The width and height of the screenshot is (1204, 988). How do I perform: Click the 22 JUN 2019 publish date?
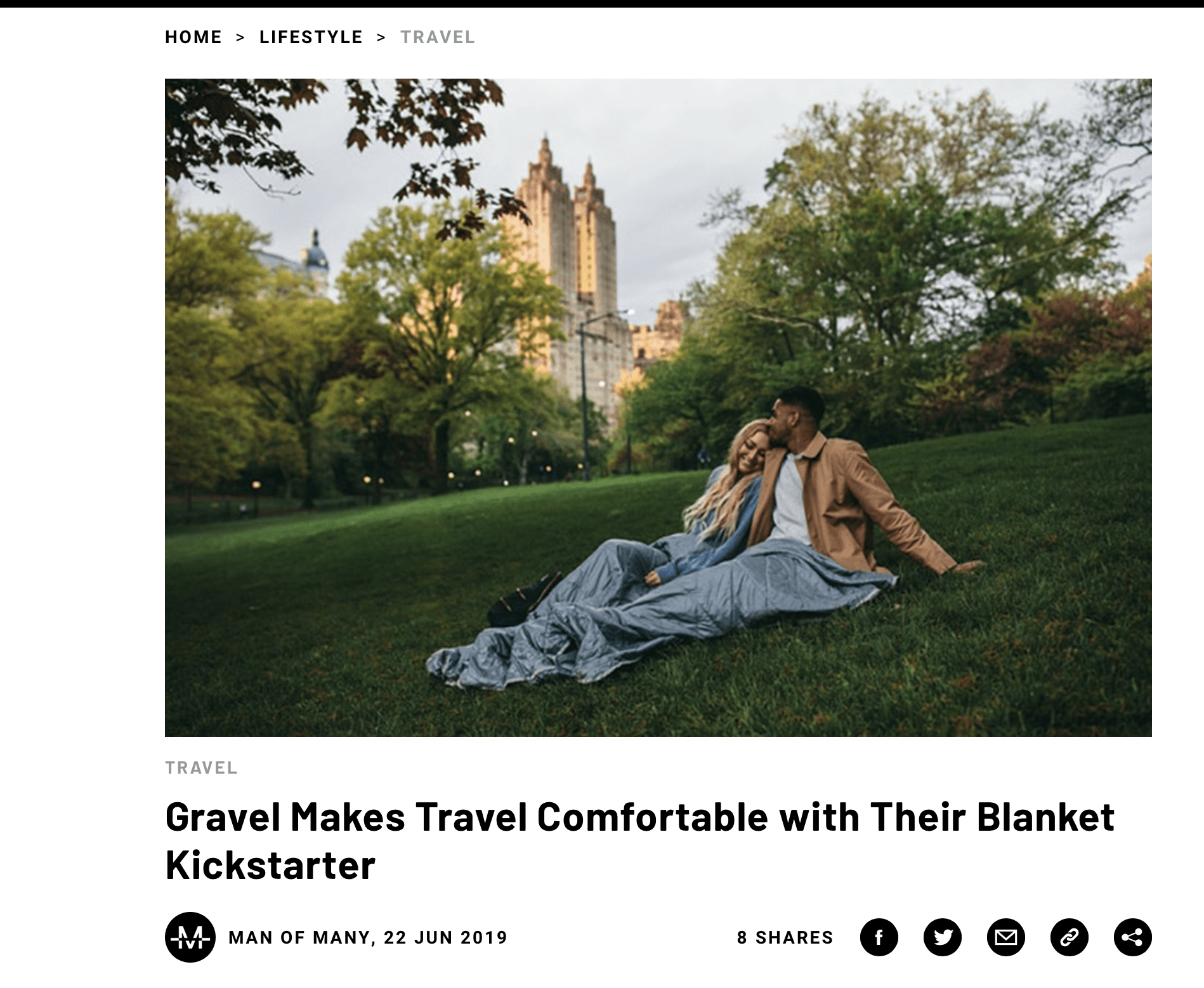pyautogui.click(x=446, y=937)
